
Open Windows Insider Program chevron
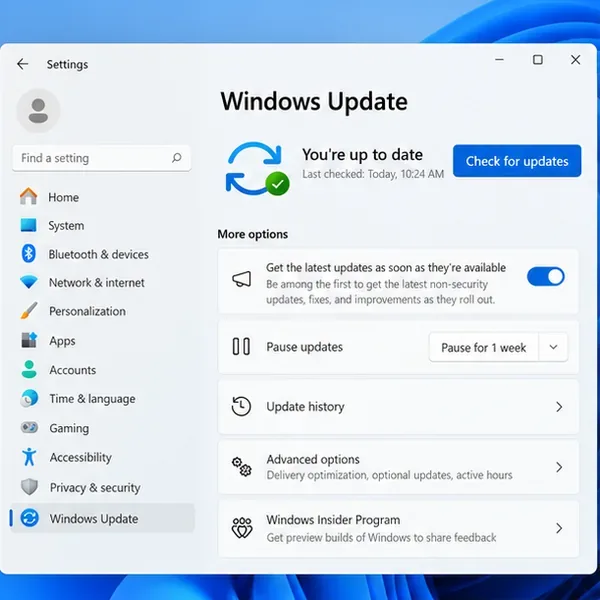point(559,528)
